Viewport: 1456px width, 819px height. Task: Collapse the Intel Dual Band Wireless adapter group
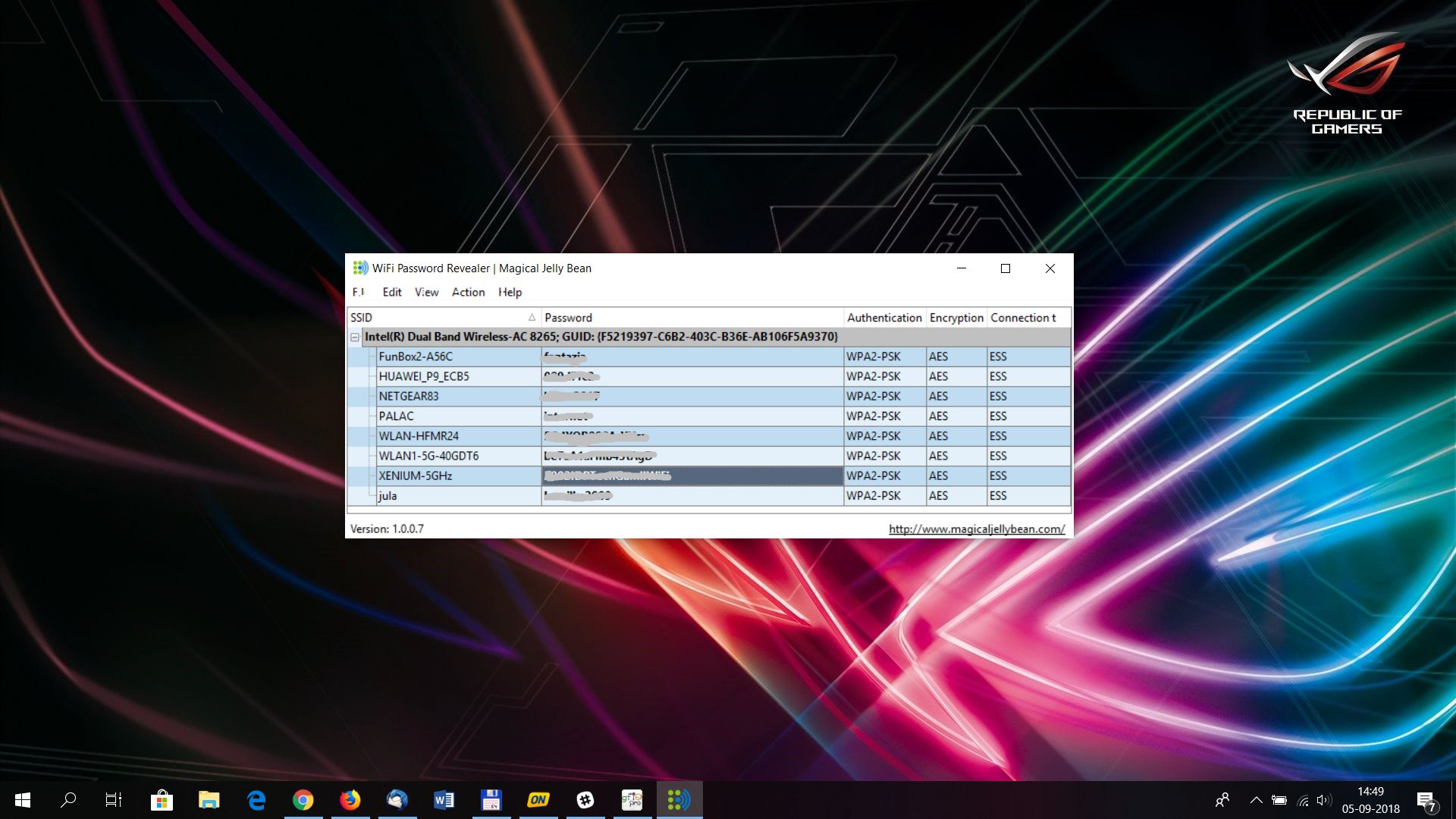tap(355, 337)
